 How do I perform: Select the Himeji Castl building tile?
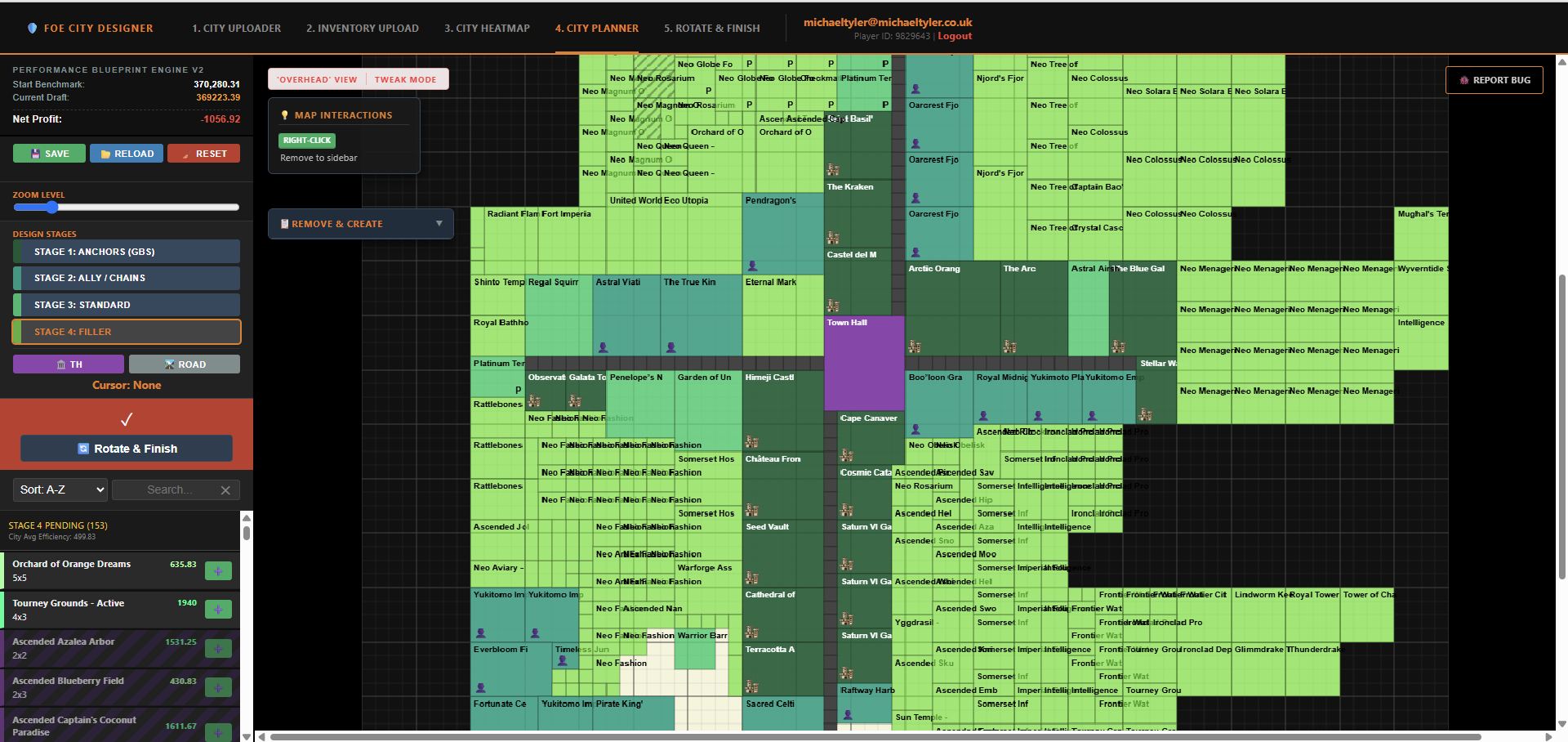[783, 410]
